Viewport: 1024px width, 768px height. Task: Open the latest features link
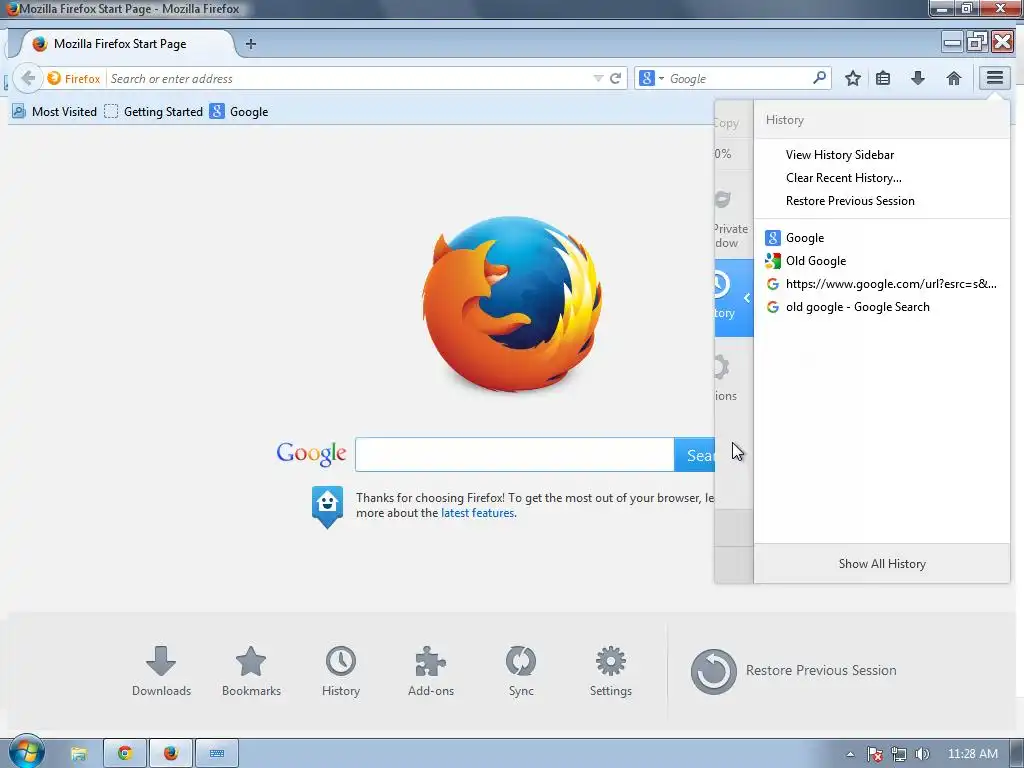(x=477, y=513)
